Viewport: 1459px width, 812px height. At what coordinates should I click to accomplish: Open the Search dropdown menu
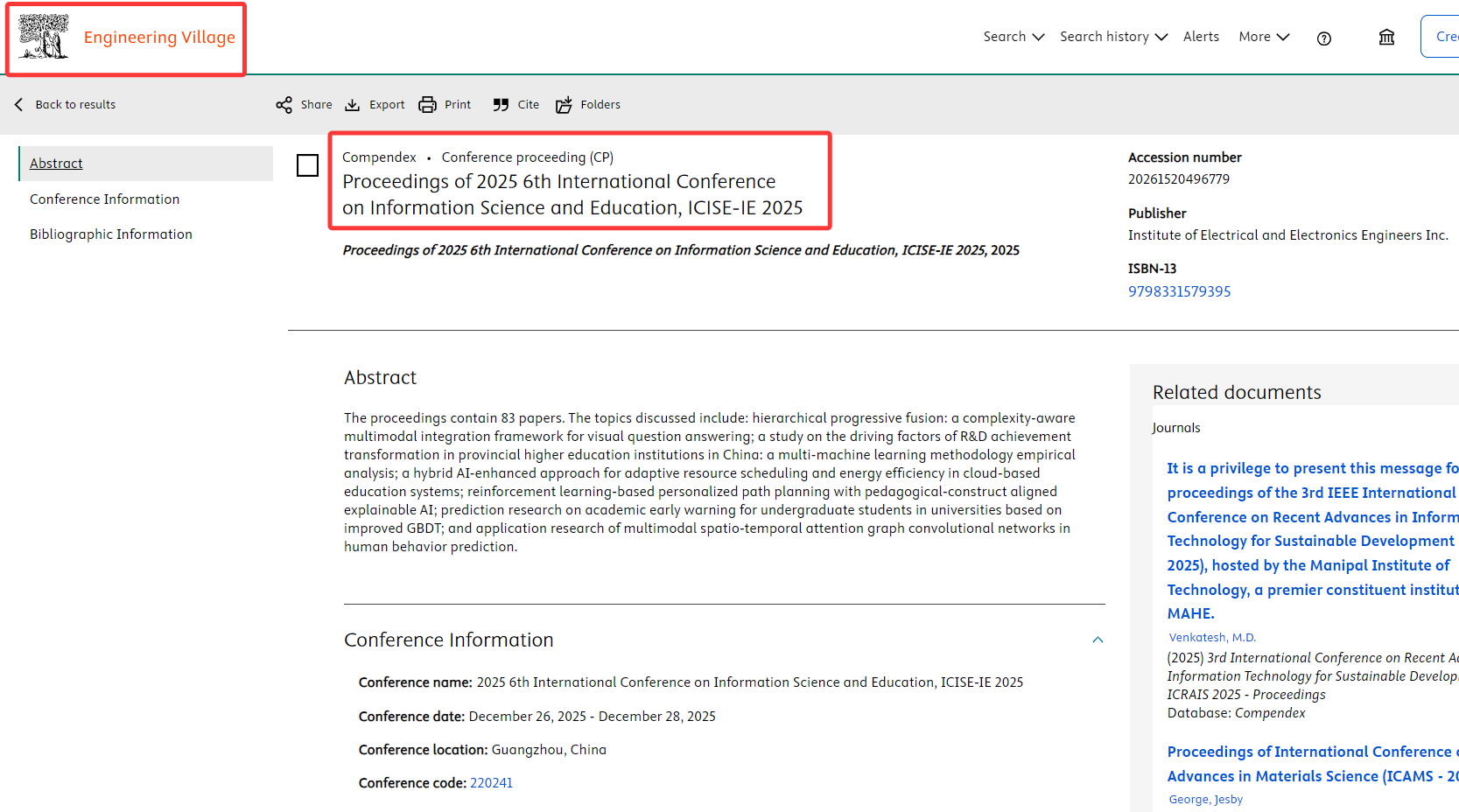[x=1014, y=37]
